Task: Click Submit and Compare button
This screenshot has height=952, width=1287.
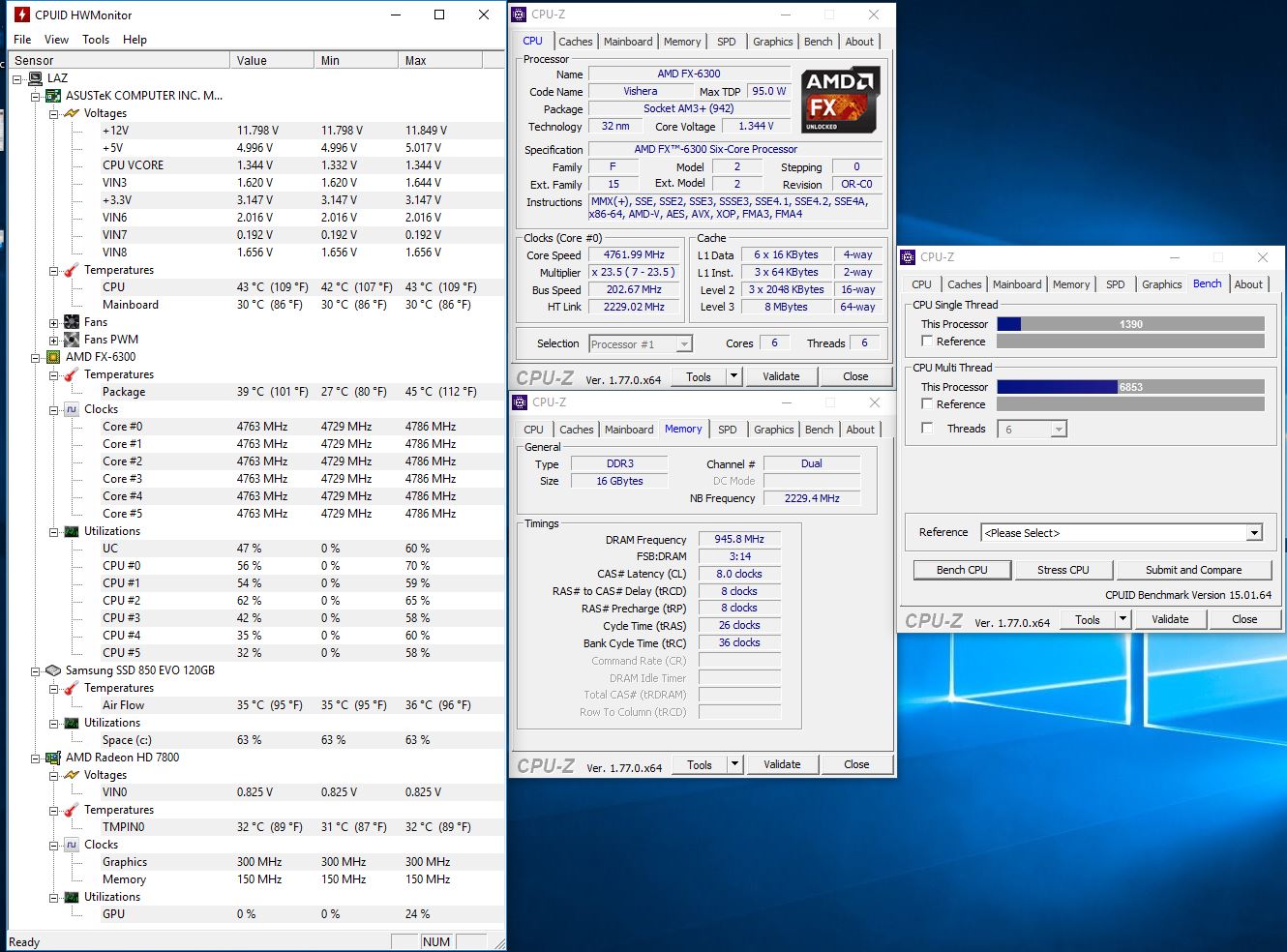Action: click(1193, 570)
